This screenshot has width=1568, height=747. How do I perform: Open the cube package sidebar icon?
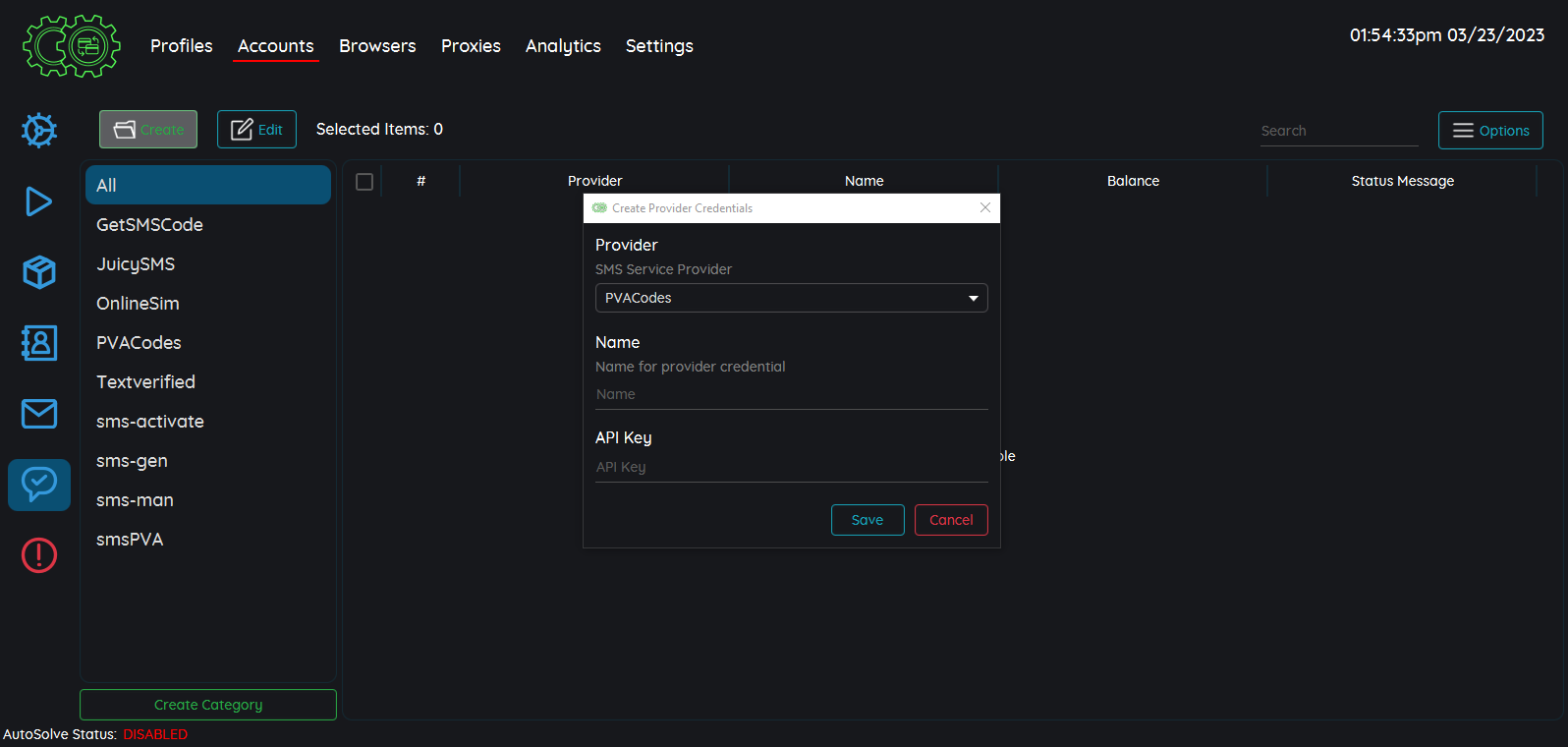click(39, 272)
